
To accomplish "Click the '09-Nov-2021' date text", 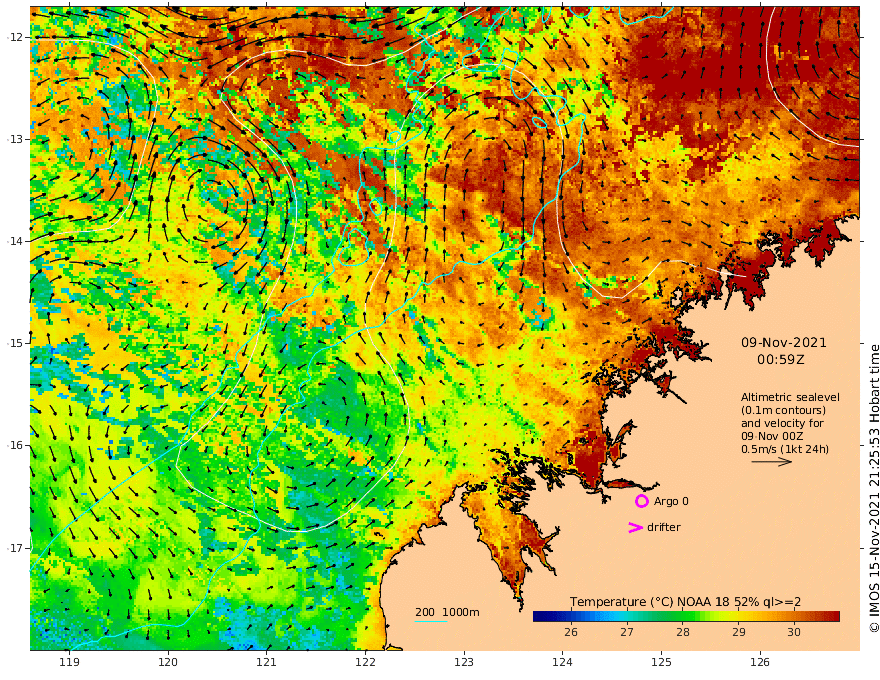I will (783, 343).
